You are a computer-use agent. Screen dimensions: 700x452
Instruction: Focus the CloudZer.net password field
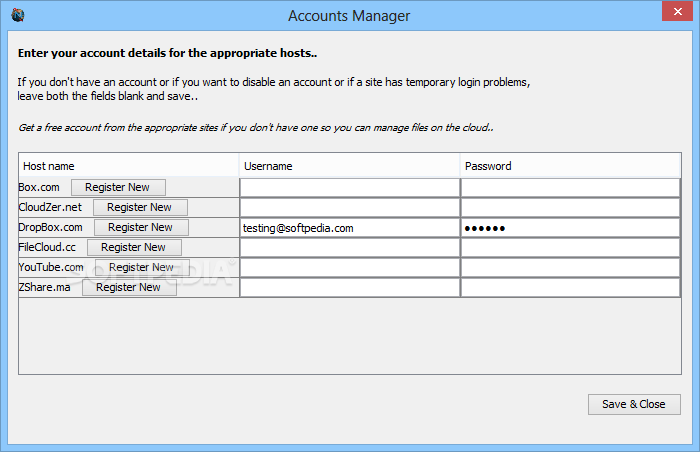click(571, 208)
